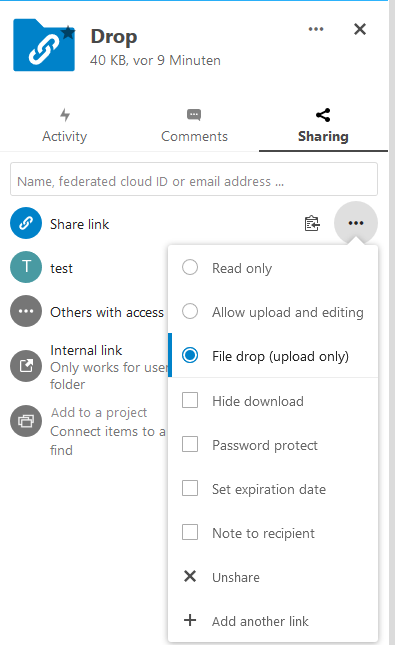Copy share link to clipboard
Viewport: 395px width, 645px height.
[x=312, y=223]
